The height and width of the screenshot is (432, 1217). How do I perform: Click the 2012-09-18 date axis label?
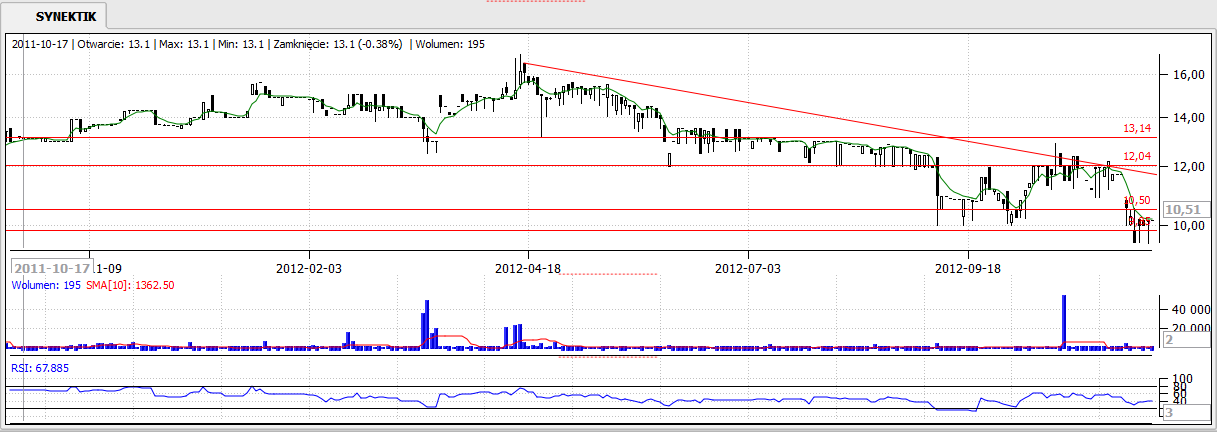click(x=967, y=268)
